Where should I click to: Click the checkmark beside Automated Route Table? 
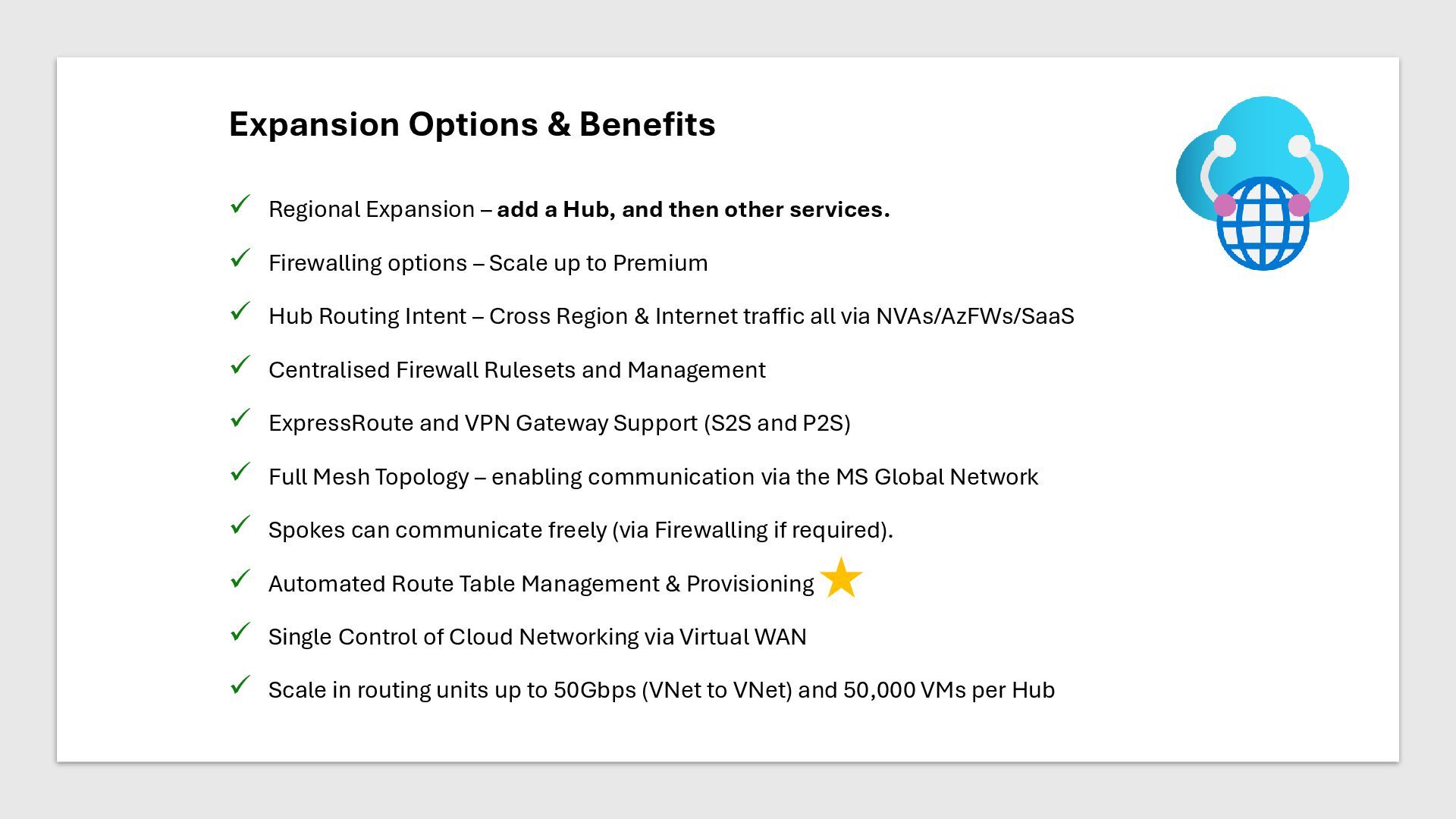tap(240, 579)
